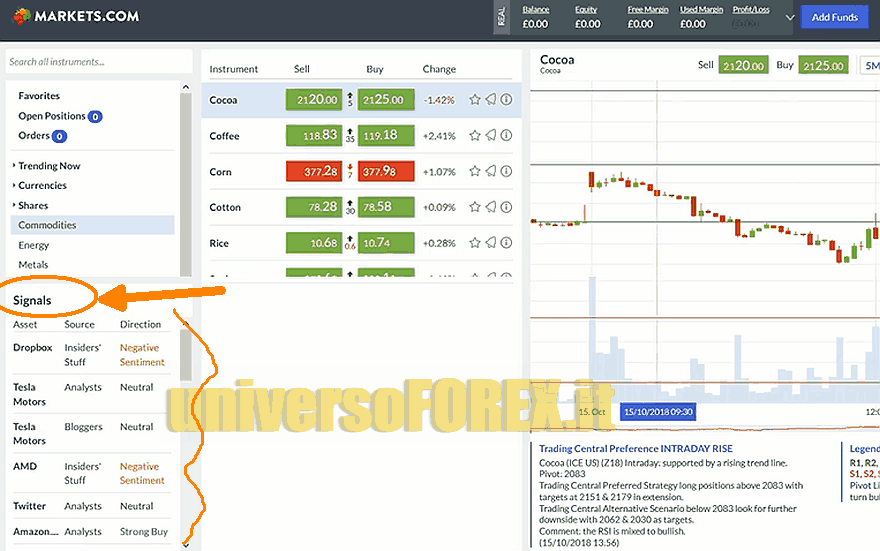Add Cocoa to favorites with star icon
880x551 pixels.
point(475,100)
